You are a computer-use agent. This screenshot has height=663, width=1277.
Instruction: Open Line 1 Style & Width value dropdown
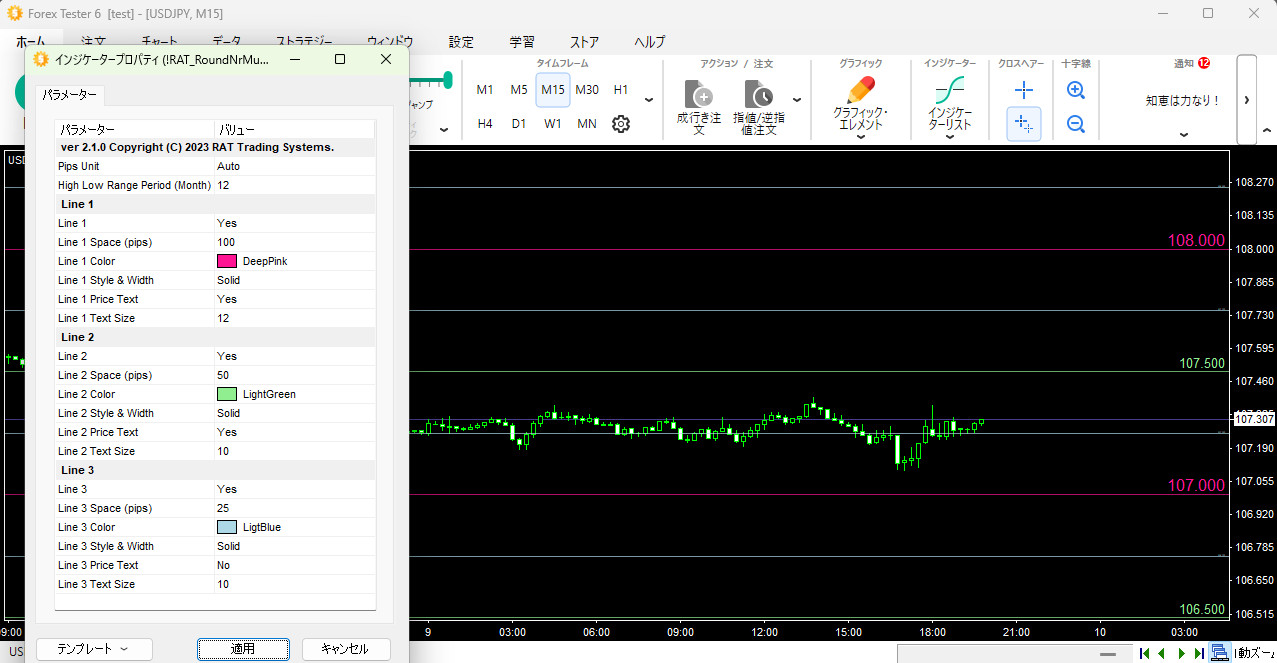[294, 280]
